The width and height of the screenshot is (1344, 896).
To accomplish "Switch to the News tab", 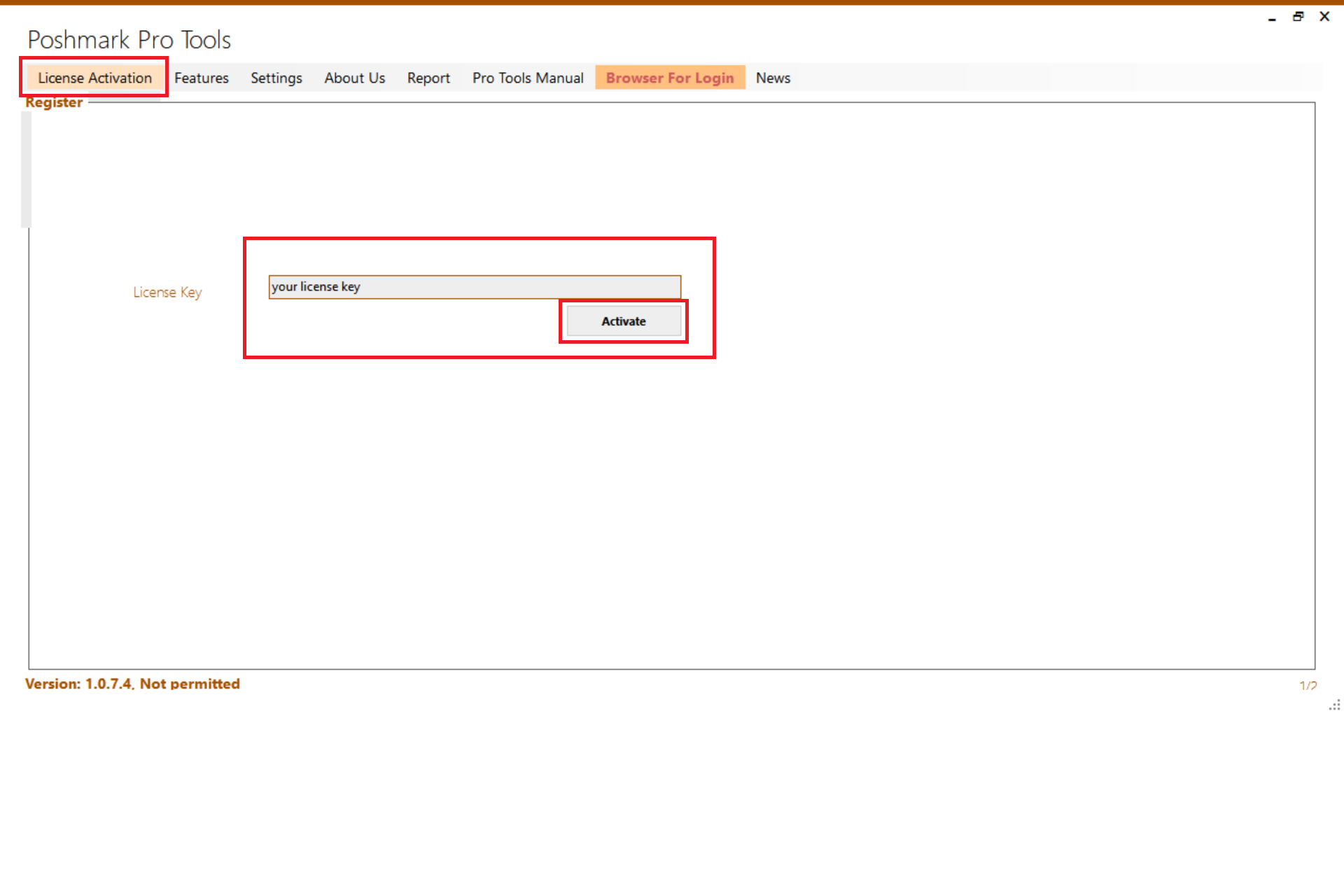I will [x=773, y=78].
